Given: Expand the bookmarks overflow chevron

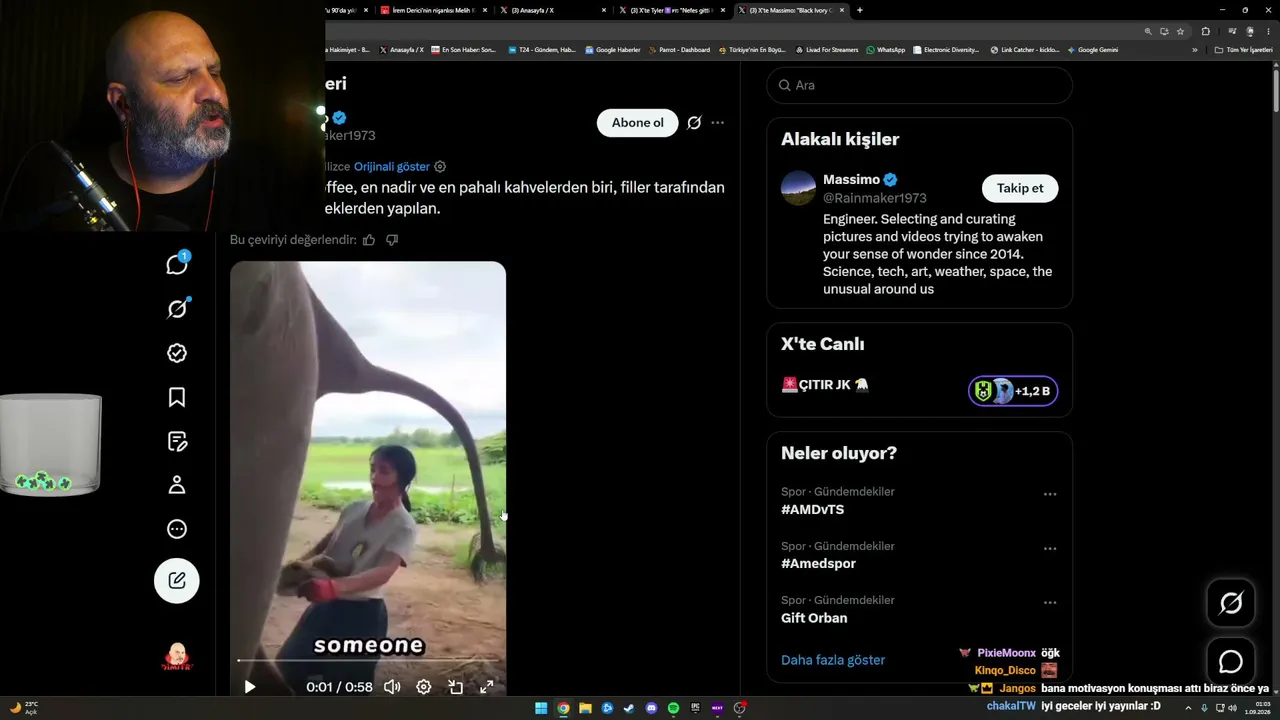Looking at the screenshot, I should (x=1194, y=50).
